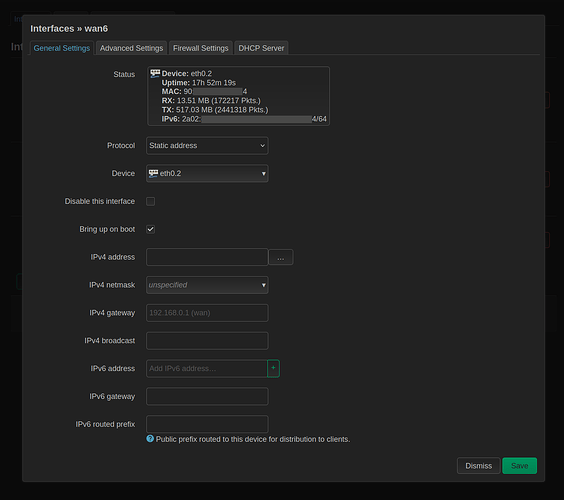Open the IPv4 address ellipsis options button

281,257
